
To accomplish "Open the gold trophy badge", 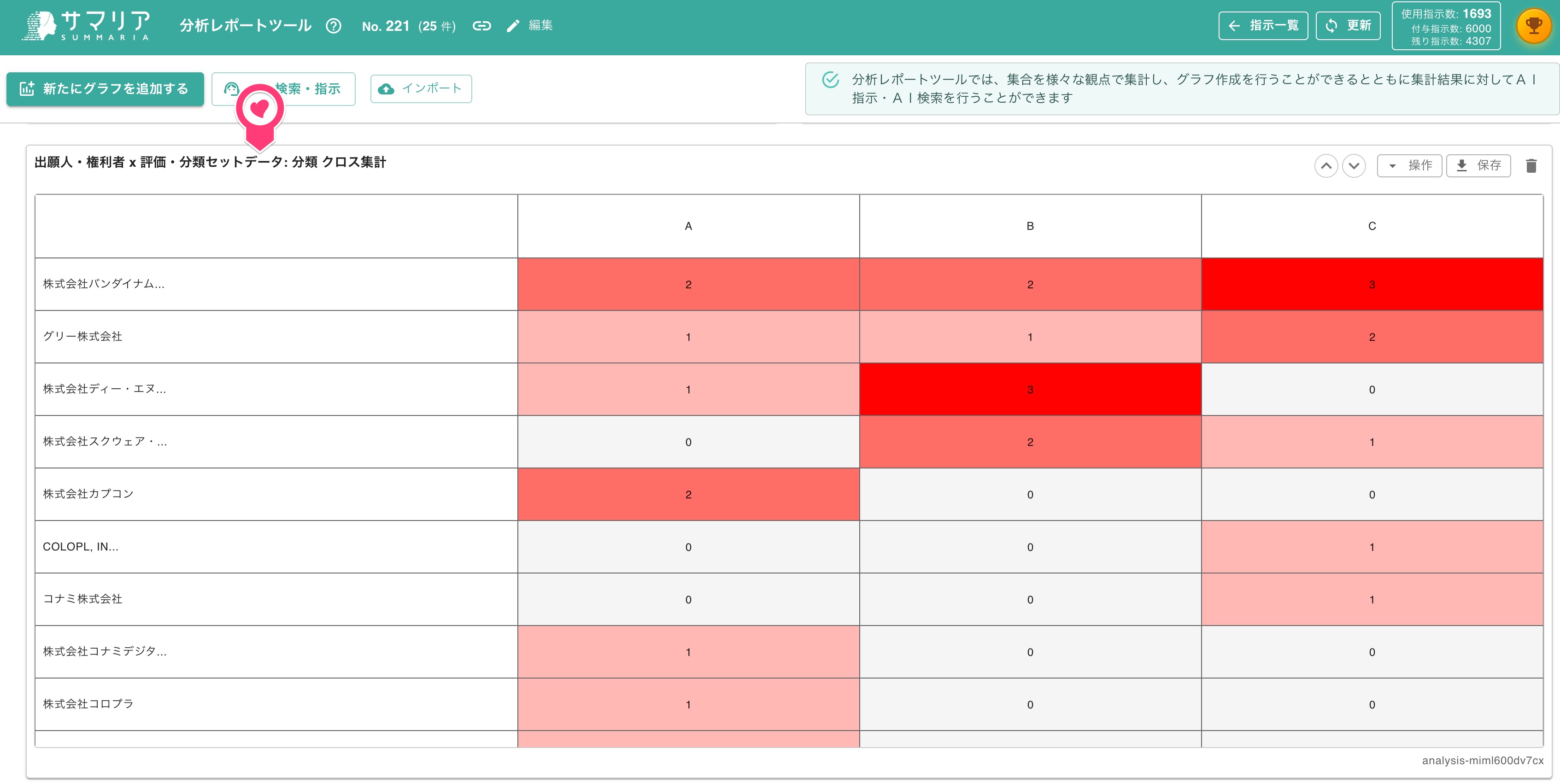I will click(1533, 26).
